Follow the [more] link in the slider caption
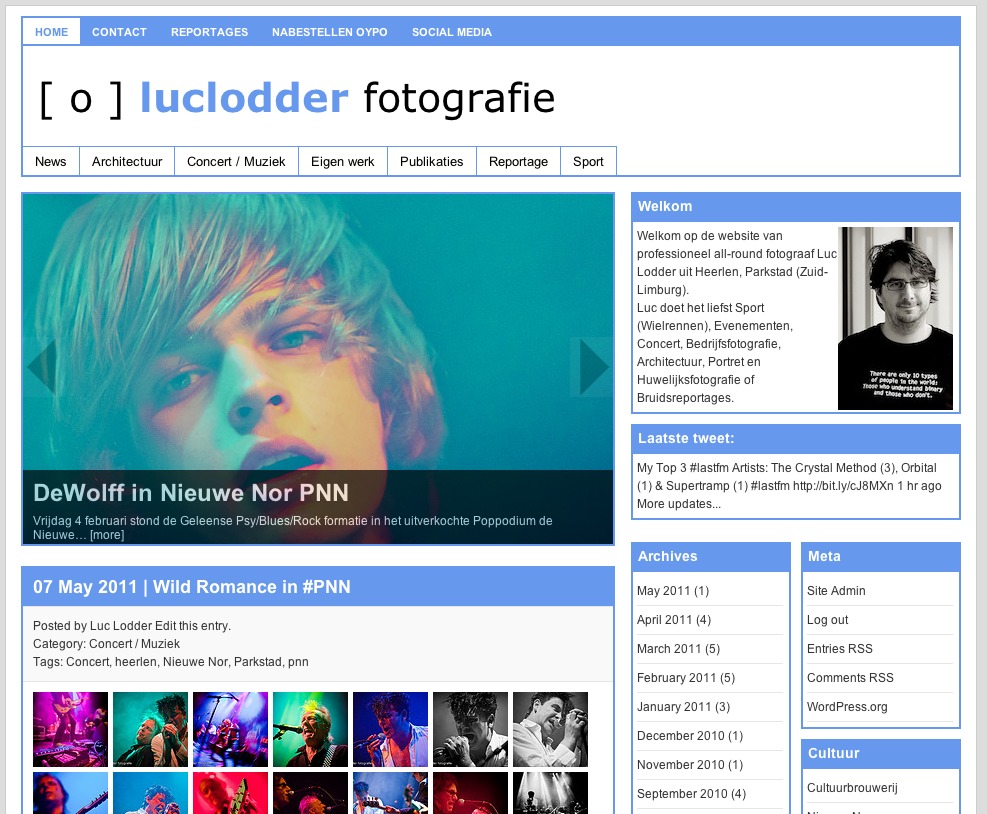This screenshot has height=814, width=987. [107, 535]
